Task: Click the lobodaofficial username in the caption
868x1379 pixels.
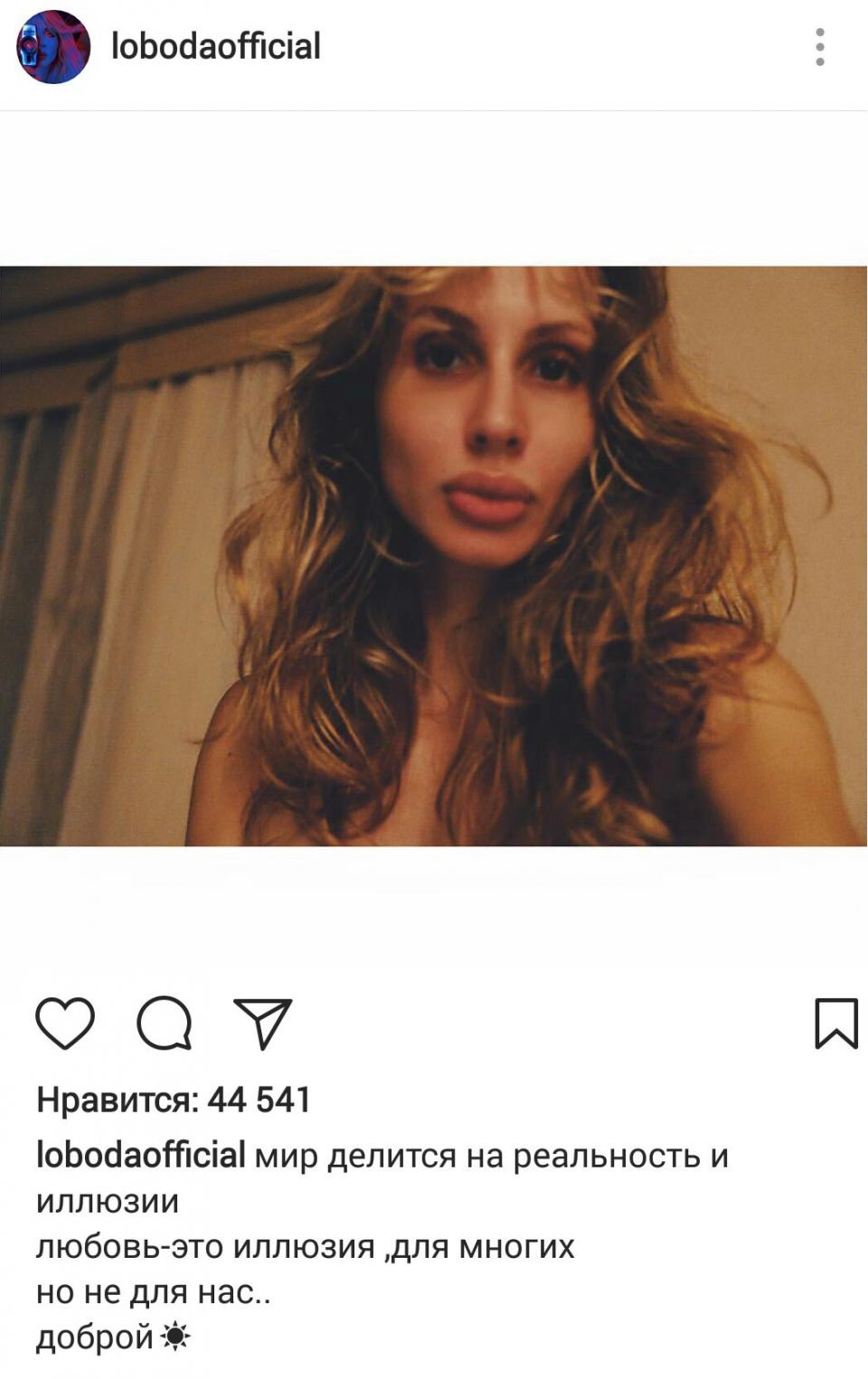Action: point(140,1155)
